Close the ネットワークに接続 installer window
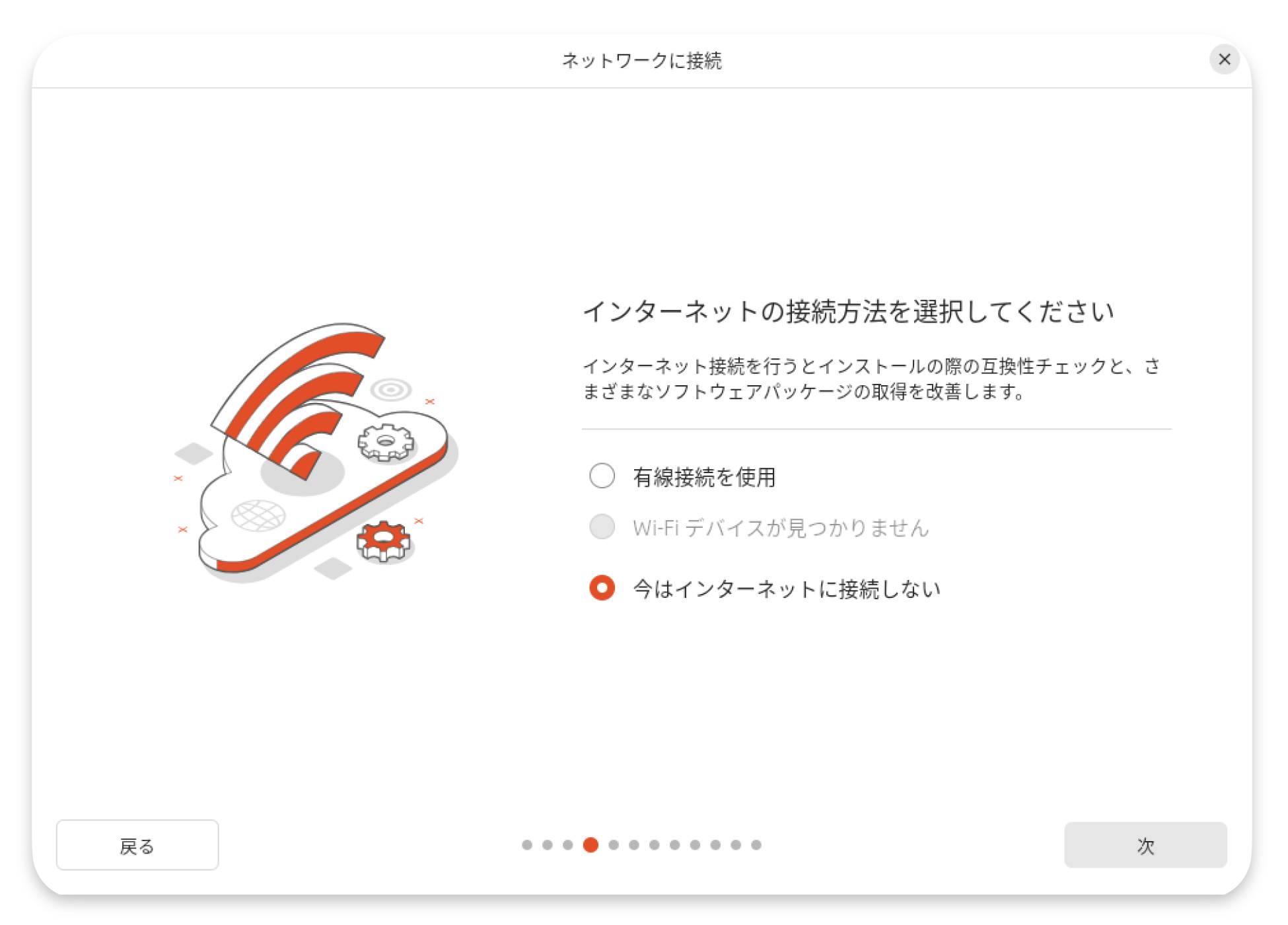 pos(1224,59)
